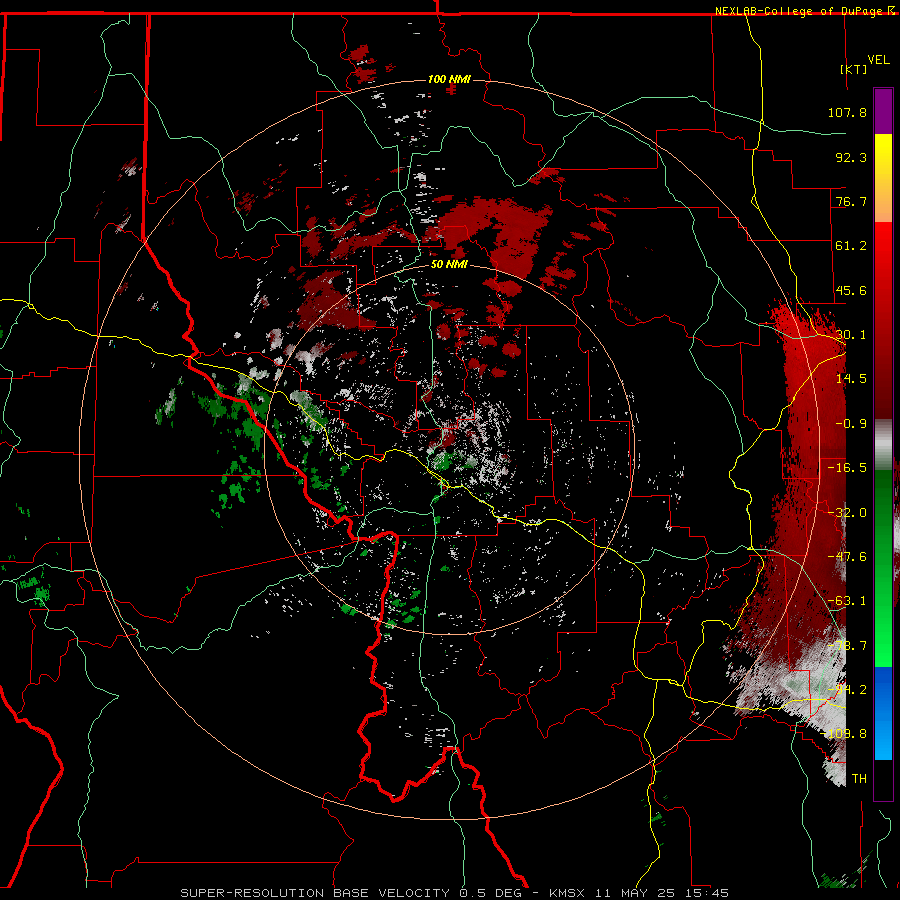Click the -0.9 velocity scale value
This screenshot has width=900, height=900.
click(851, 424)
